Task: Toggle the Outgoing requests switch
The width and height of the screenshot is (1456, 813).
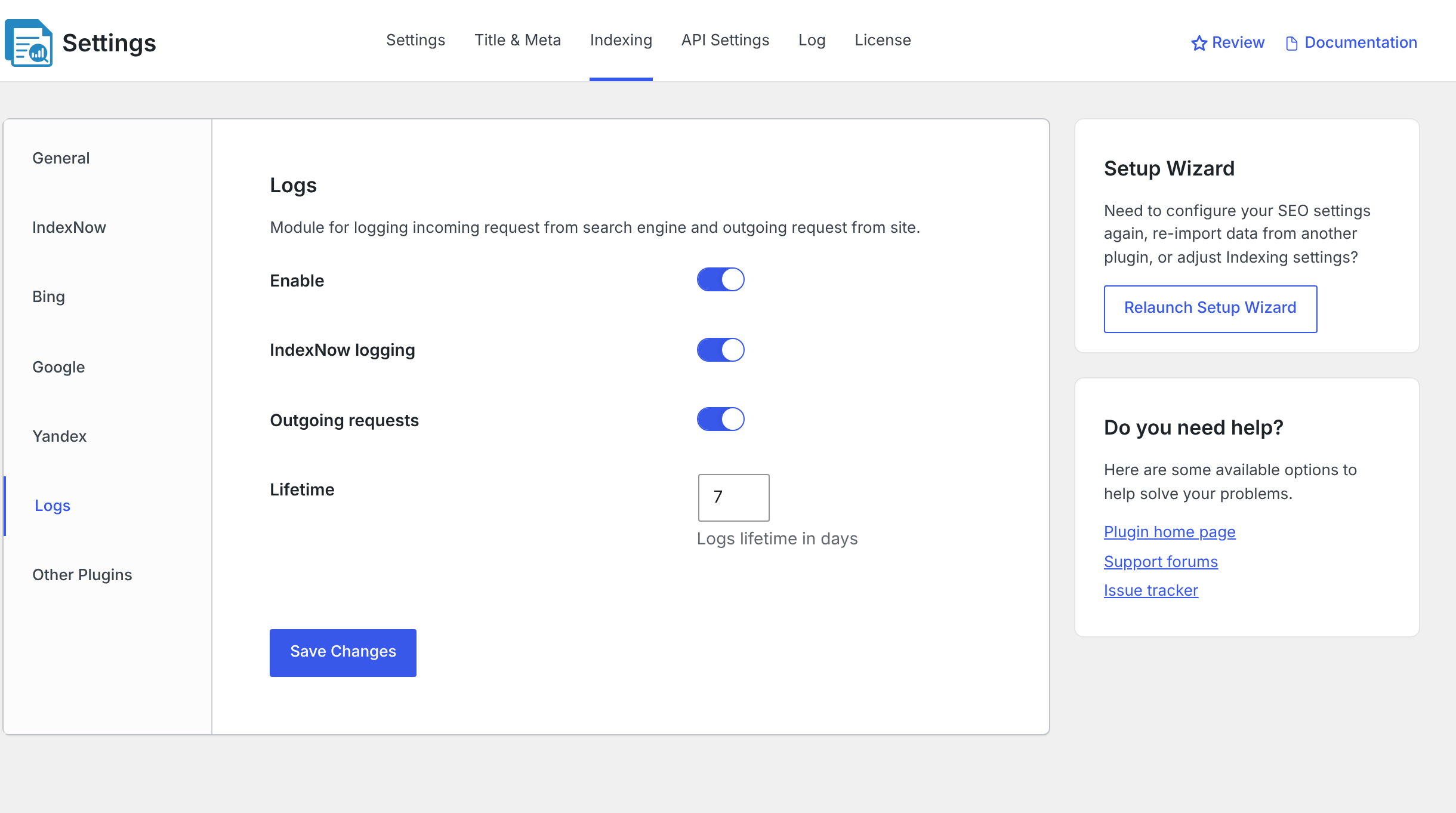Action: pyautogui.click(x=720, y=419)
